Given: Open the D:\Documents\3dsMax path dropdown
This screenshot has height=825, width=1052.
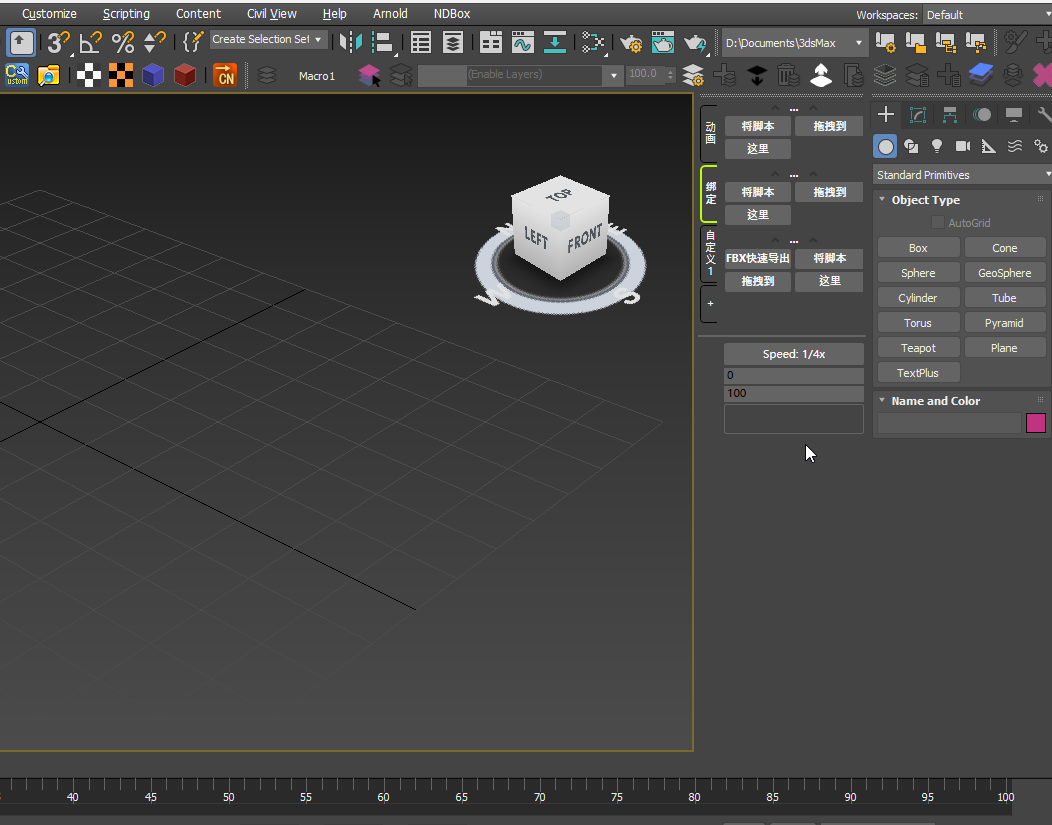Looking at the screenshot, I should (x=794, y=43).
